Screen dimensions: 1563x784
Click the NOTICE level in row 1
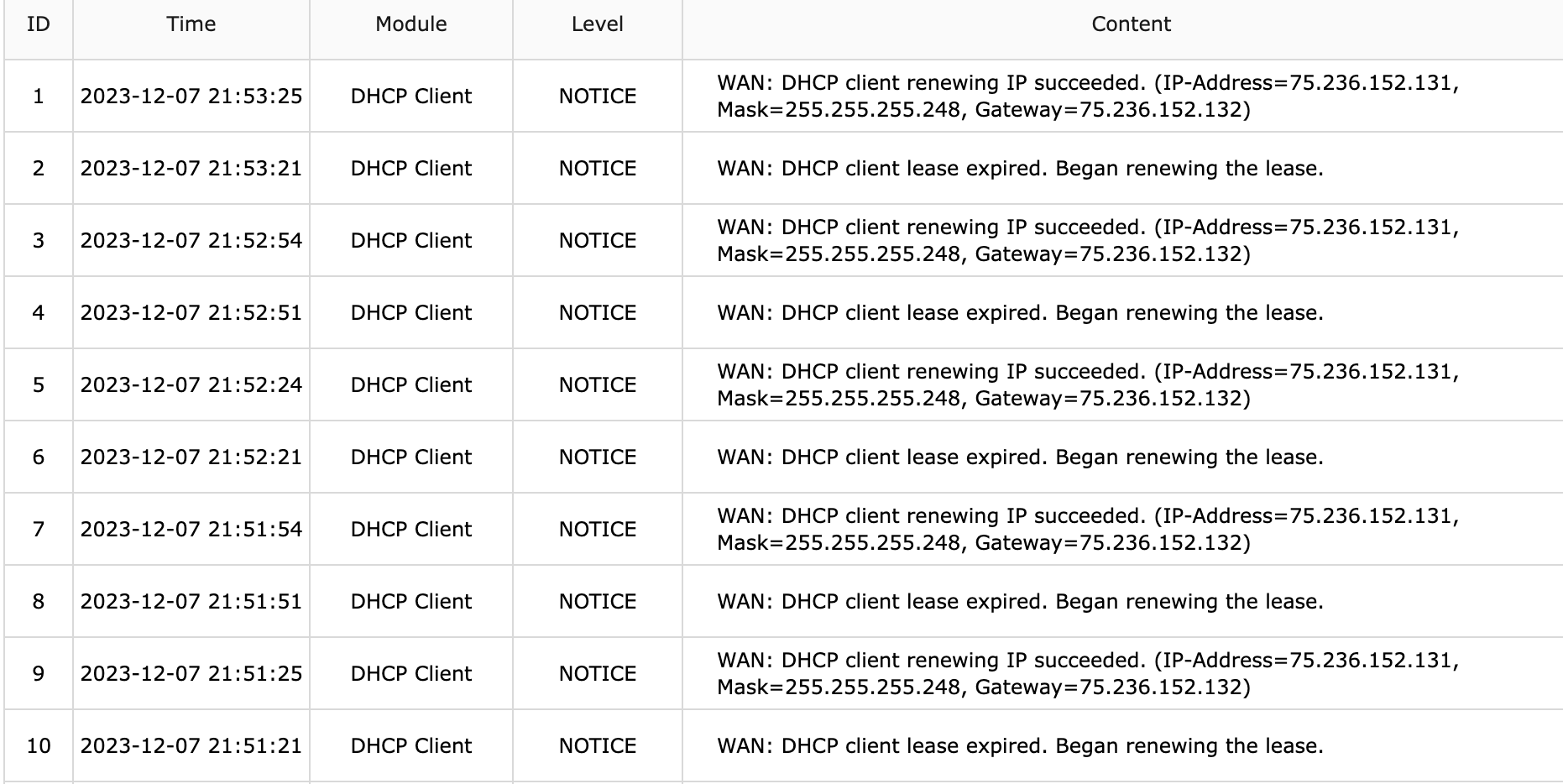598,97
